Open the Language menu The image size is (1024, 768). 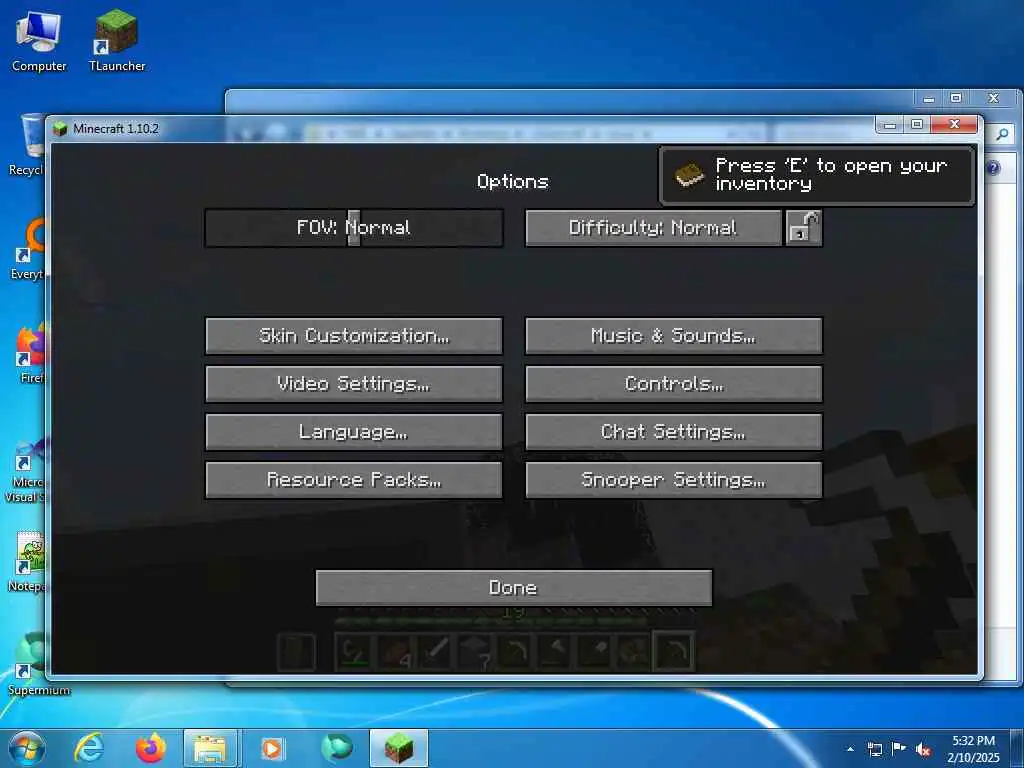tap(354, 432)
